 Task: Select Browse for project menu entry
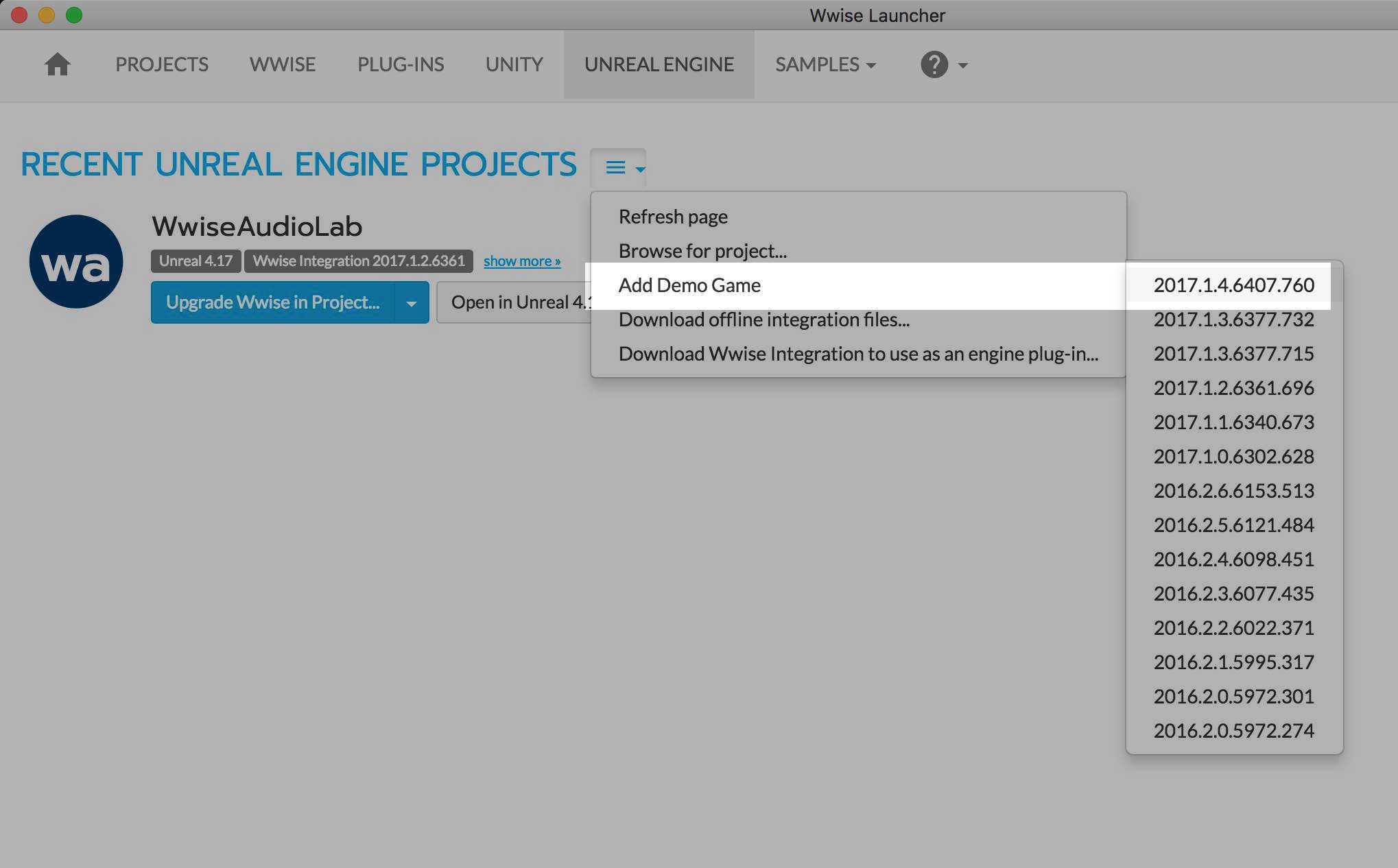pyautogui.click(x=702, y=251)
